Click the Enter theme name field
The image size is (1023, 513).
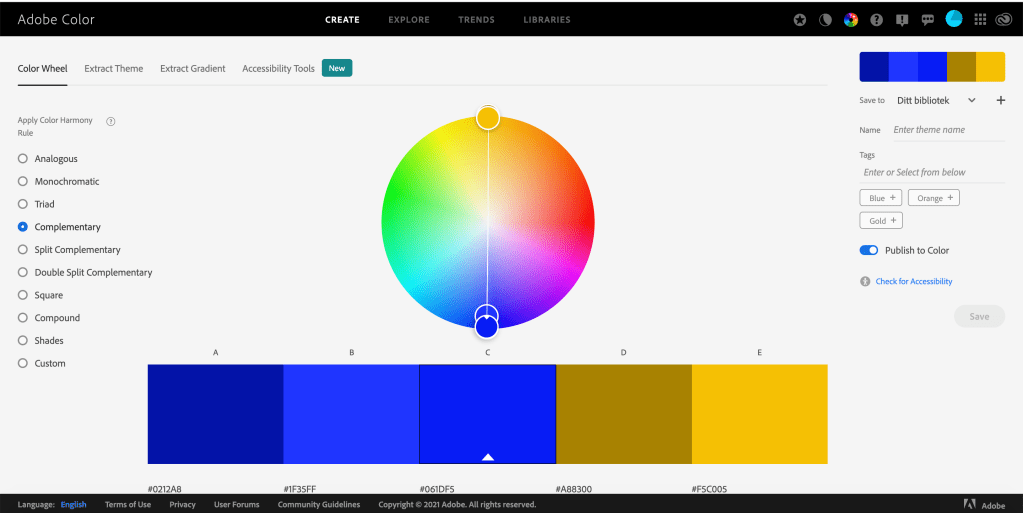(945, 130)
